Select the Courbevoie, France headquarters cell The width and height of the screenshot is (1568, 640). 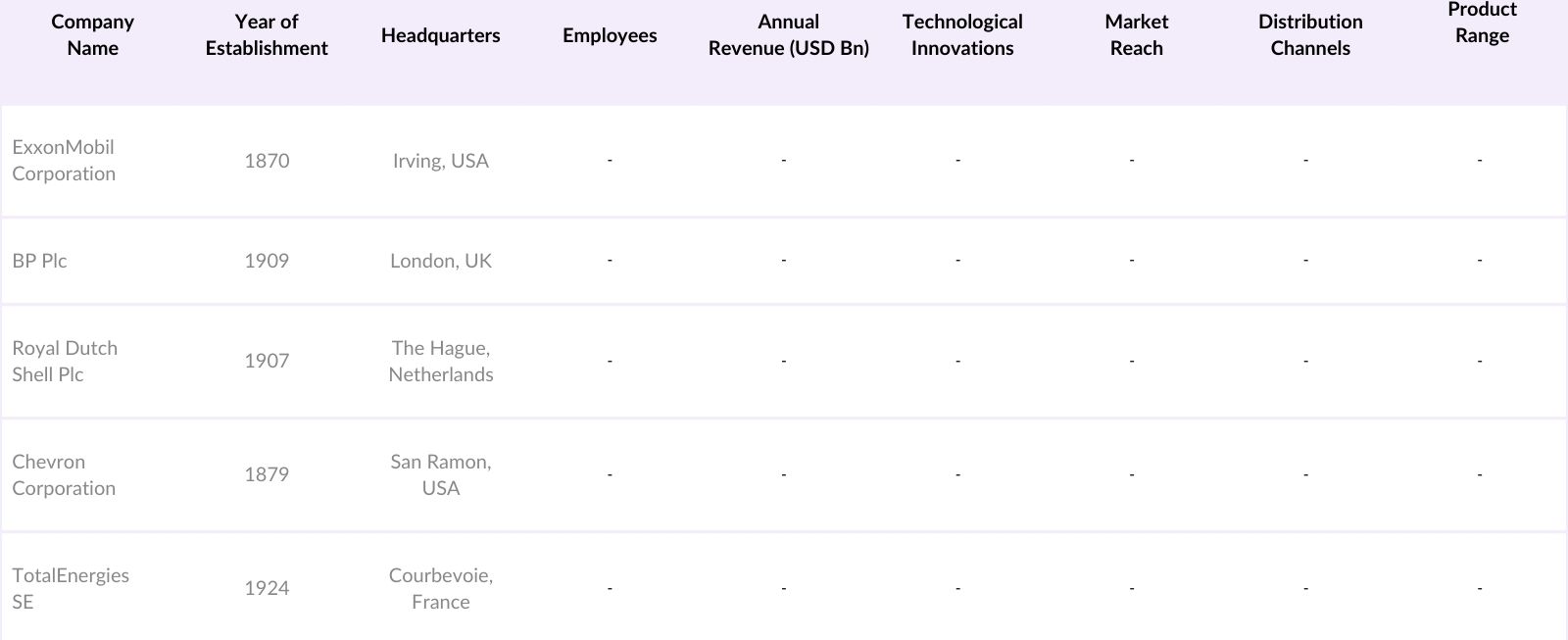coord(441,588)
